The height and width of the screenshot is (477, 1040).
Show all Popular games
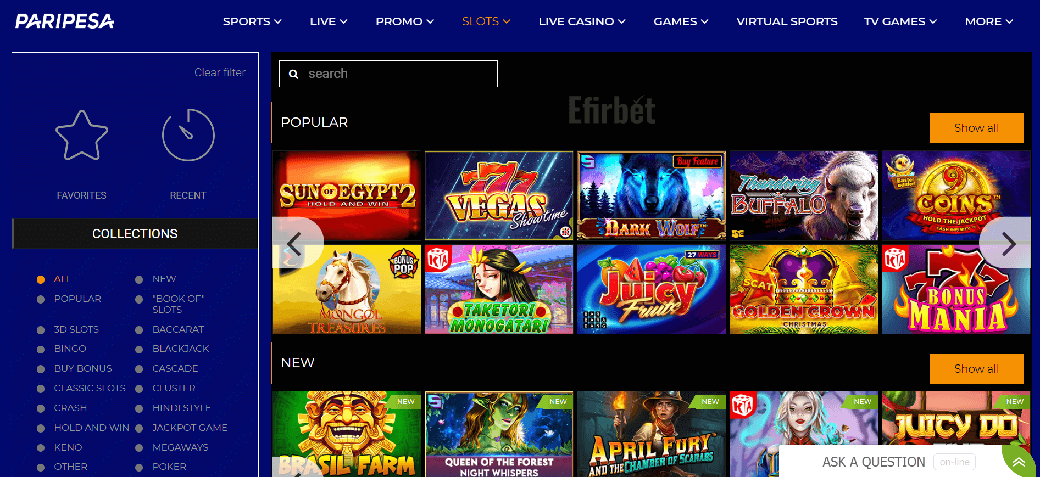(x=976, y=128)
